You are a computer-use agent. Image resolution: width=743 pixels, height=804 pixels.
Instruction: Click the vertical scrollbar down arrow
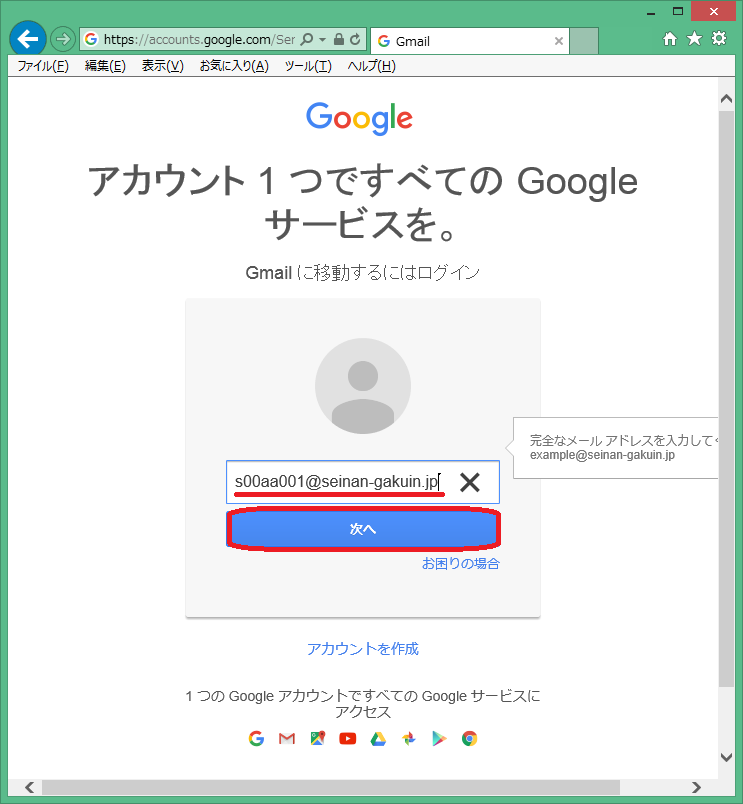pos(726,757)
